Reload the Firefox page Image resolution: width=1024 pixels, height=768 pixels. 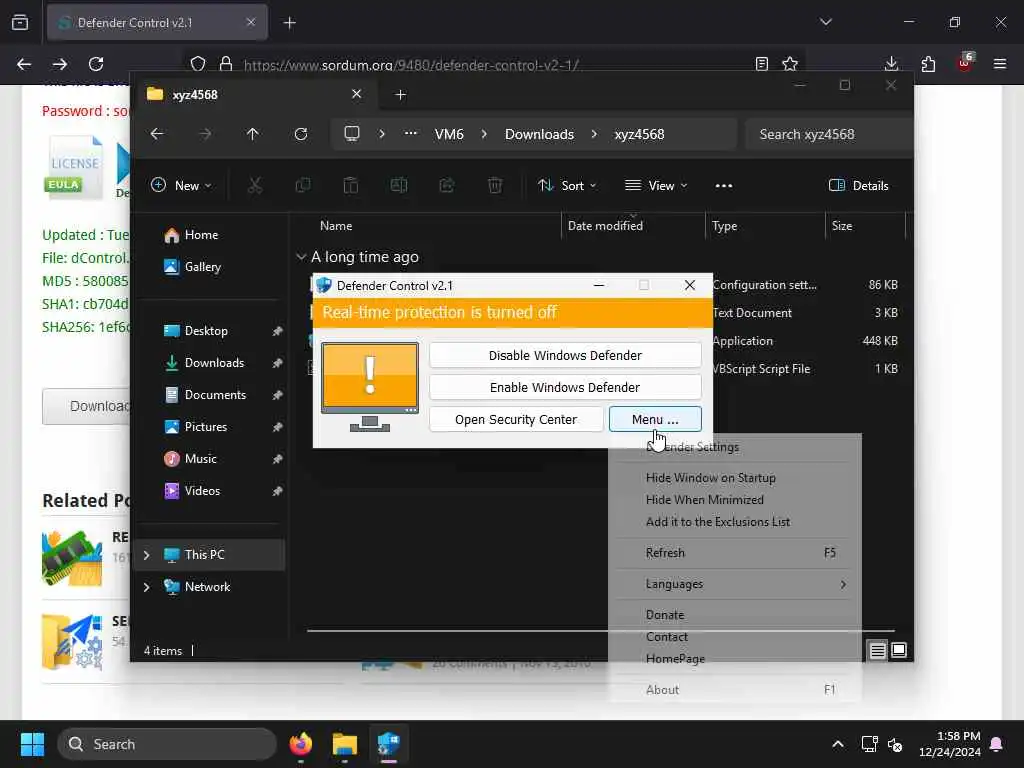(x=96, y=64)
